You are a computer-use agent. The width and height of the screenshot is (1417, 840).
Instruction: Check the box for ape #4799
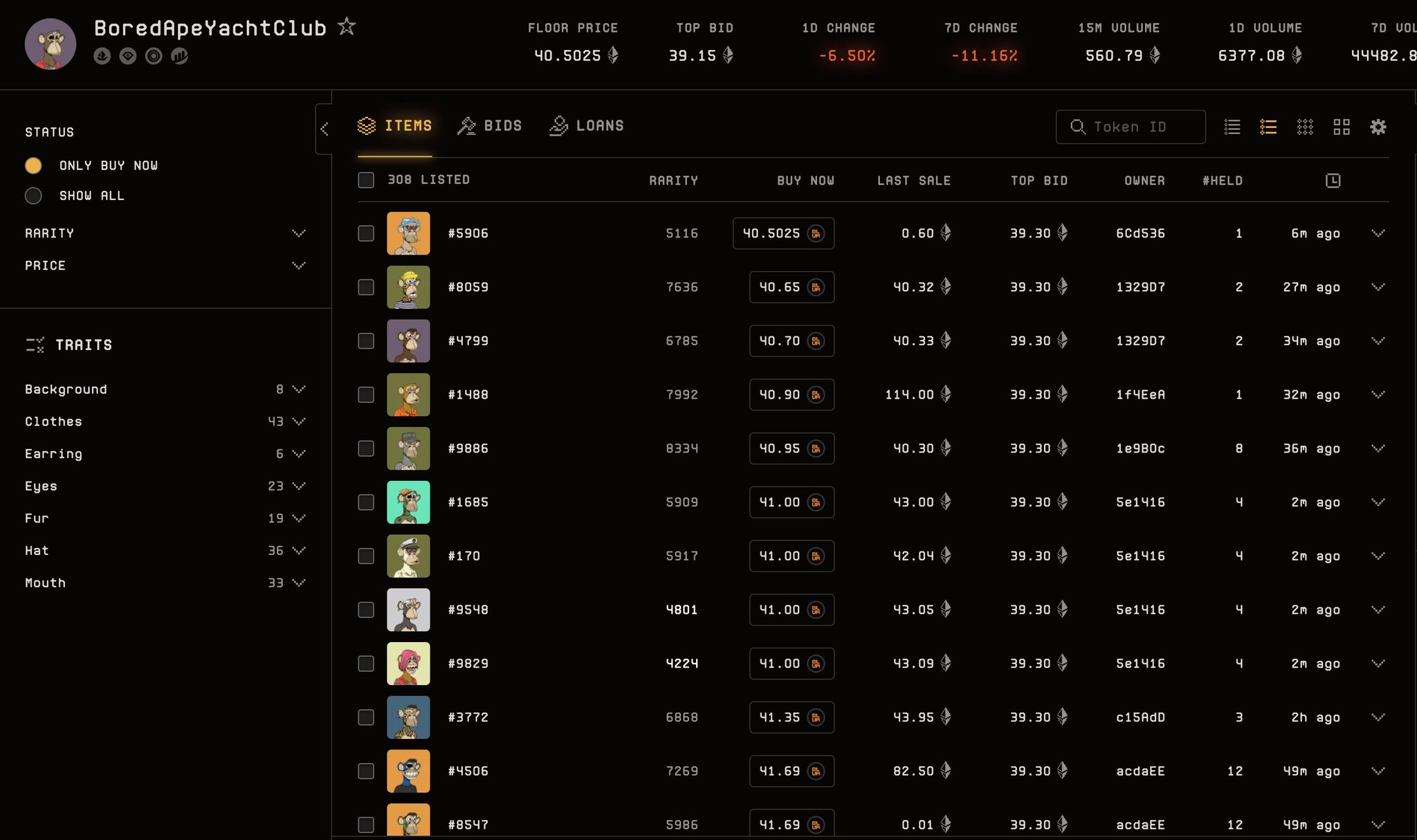pyautogui.click(x=366, y=341)
